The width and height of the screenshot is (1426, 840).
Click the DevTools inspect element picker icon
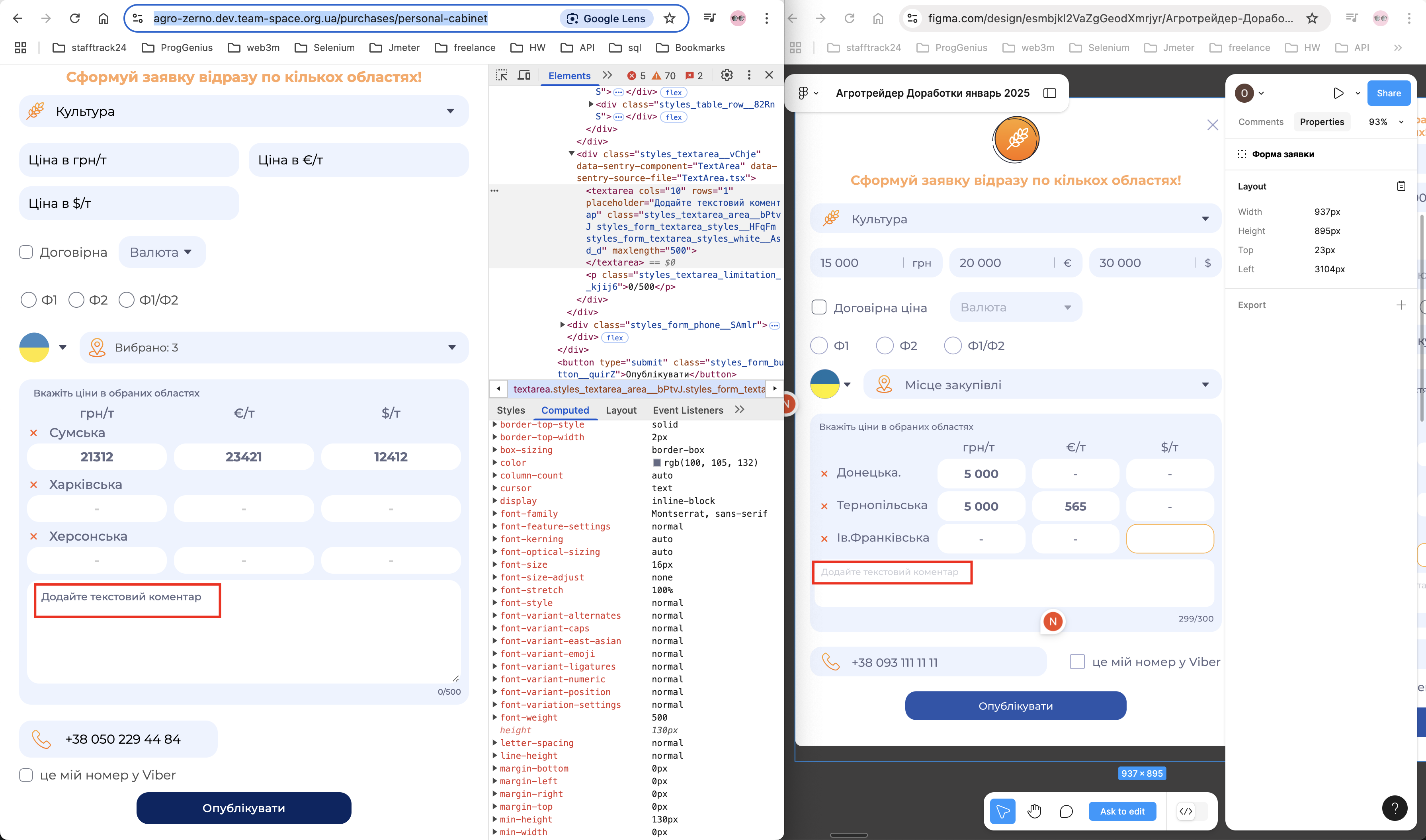pyautogui.click(x=501, y=75)
